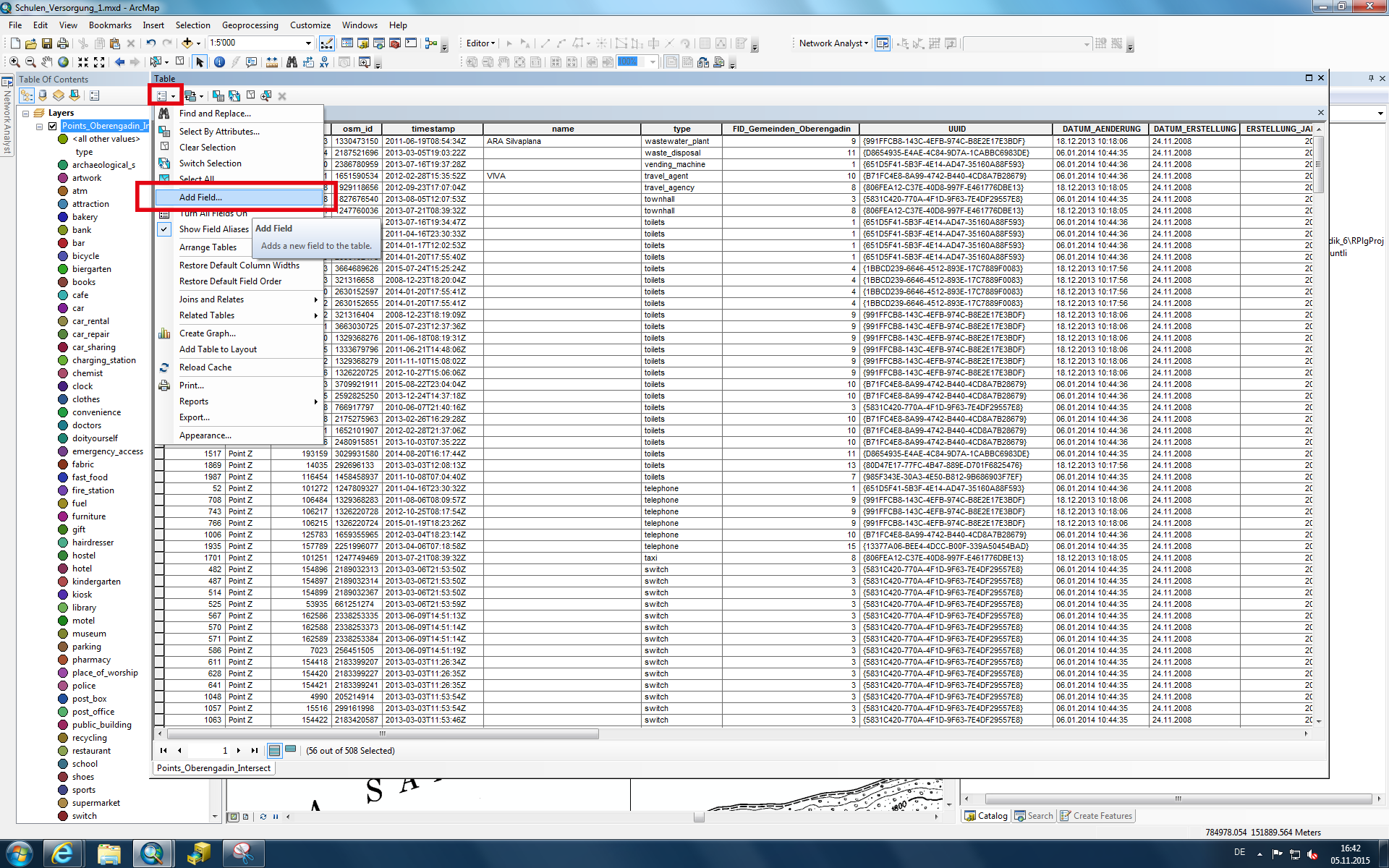Click the Full Extent globe icon
The height and width of the screenshot is (868, 1389).
64,62
